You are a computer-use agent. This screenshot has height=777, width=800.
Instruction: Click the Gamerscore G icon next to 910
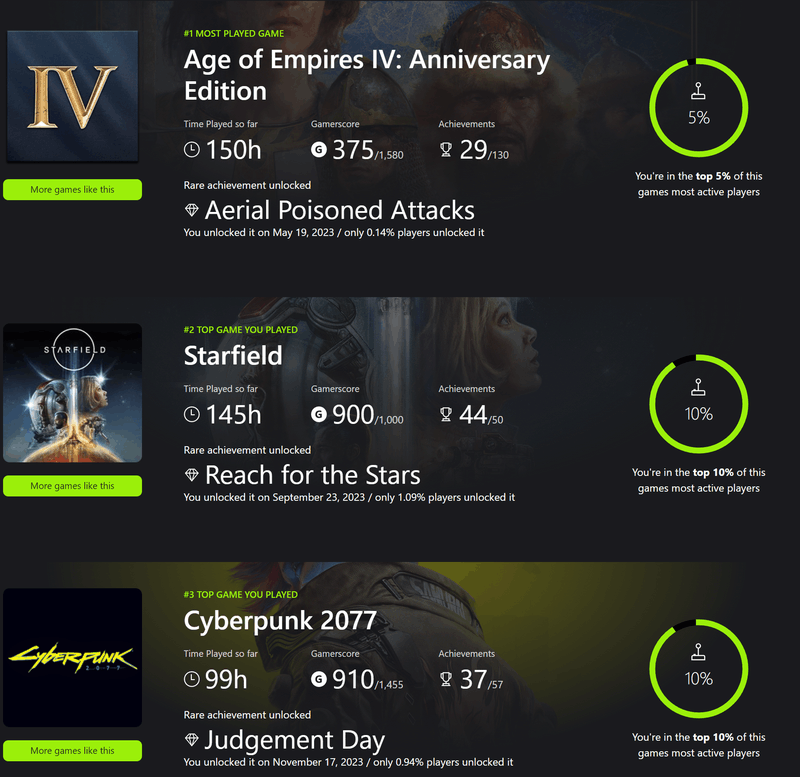click(x=320, y=681)
